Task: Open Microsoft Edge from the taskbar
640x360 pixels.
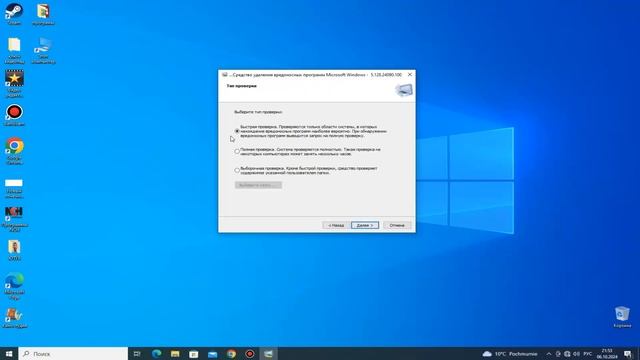Action: [156, 353]
